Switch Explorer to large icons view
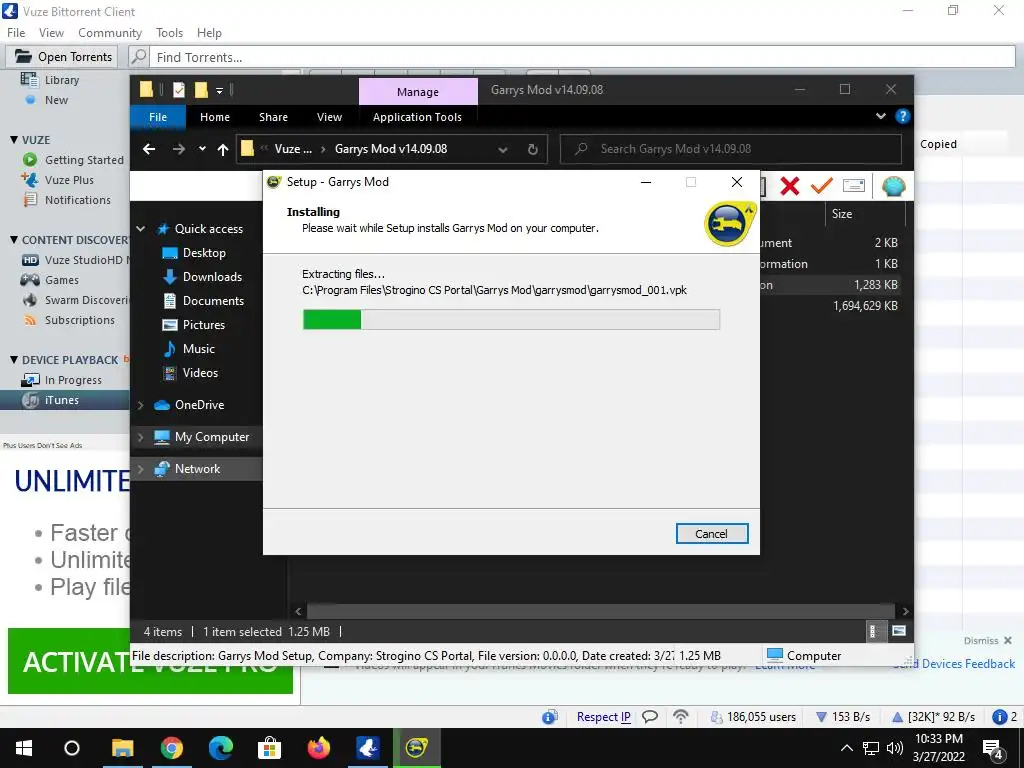 point(899,631)
